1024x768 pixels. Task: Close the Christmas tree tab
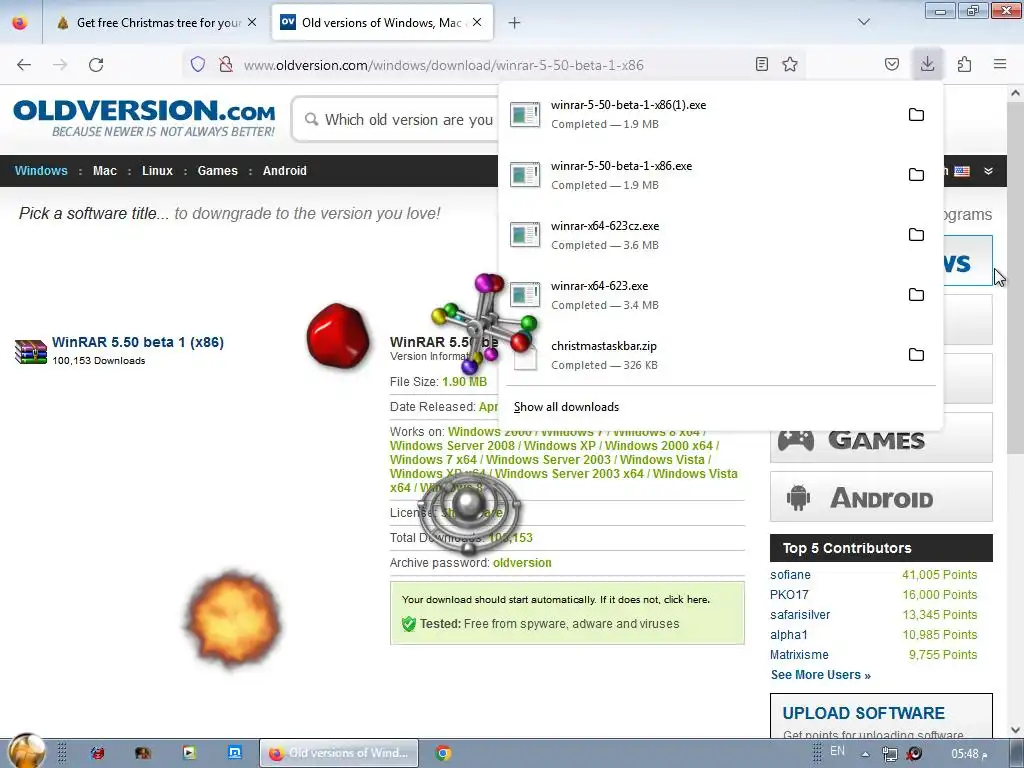(x=252, y=22)
